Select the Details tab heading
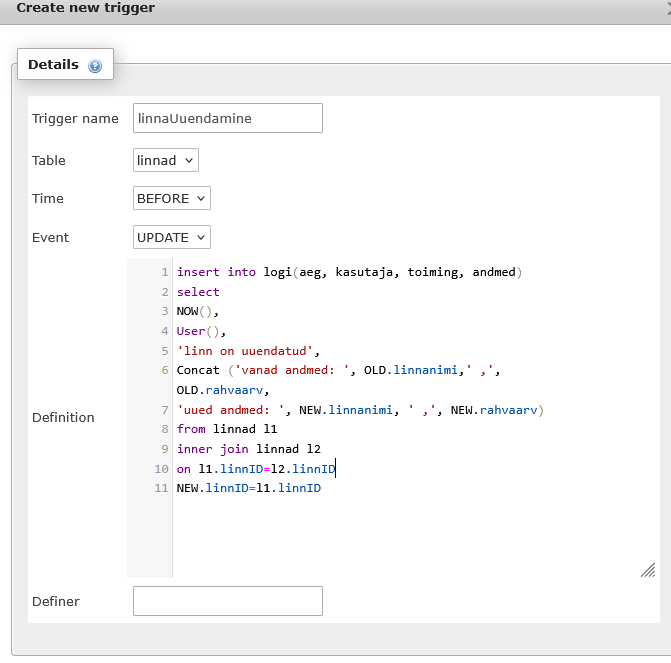Image resolution: width=671 pixels, height=663 pixels. tap(53, 64)
